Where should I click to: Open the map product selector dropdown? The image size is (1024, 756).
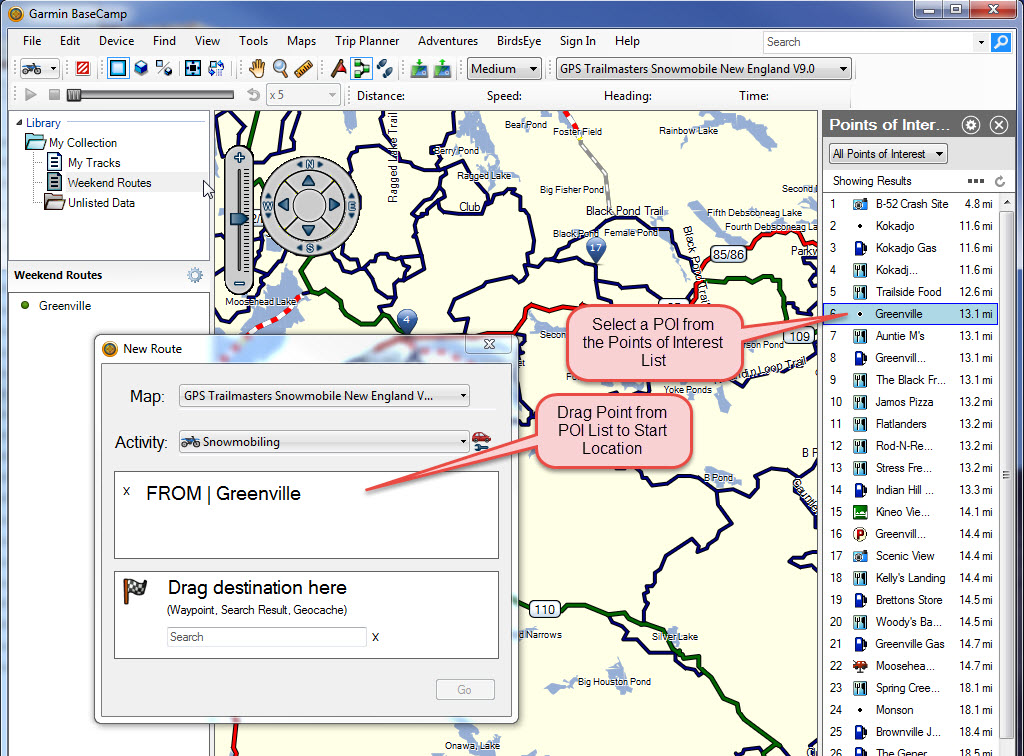(x=703, y=69)
